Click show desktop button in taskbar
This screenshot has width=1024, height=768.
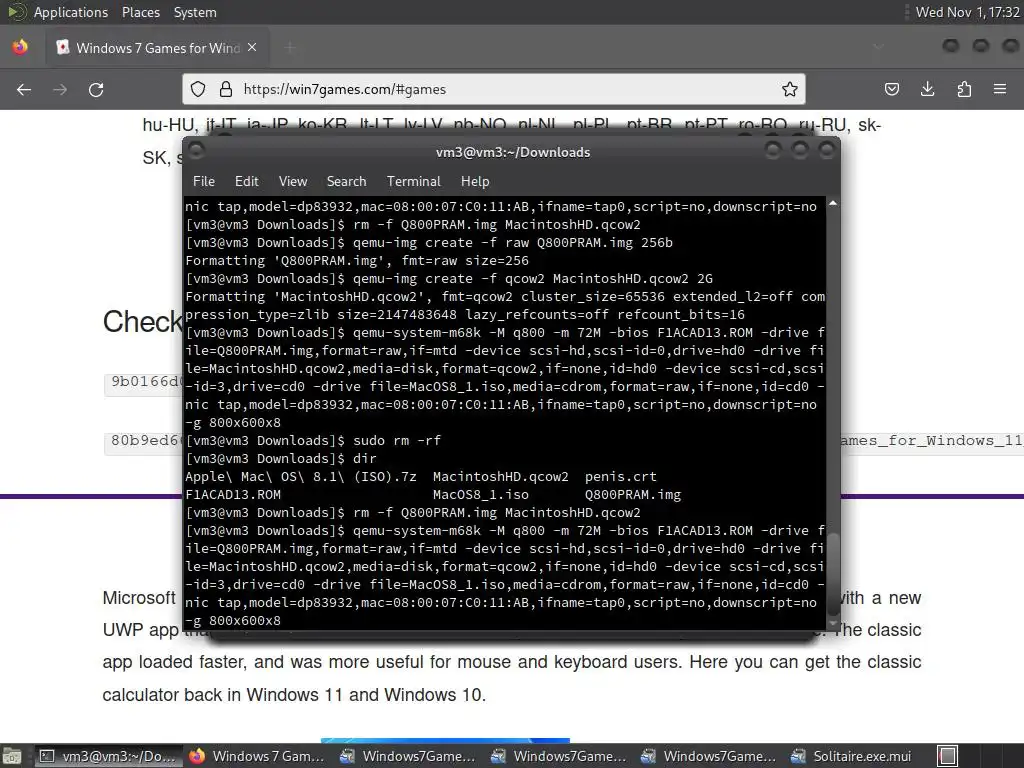[x=12, y=756]
